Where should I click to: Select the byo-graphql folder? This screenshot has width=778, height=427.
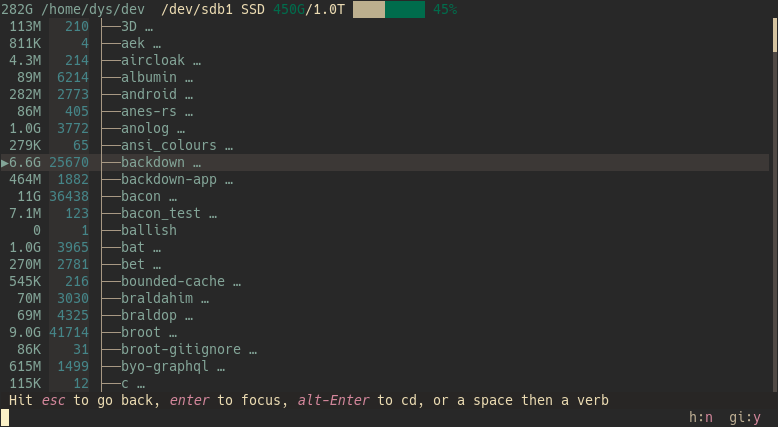tap(164, 366)
